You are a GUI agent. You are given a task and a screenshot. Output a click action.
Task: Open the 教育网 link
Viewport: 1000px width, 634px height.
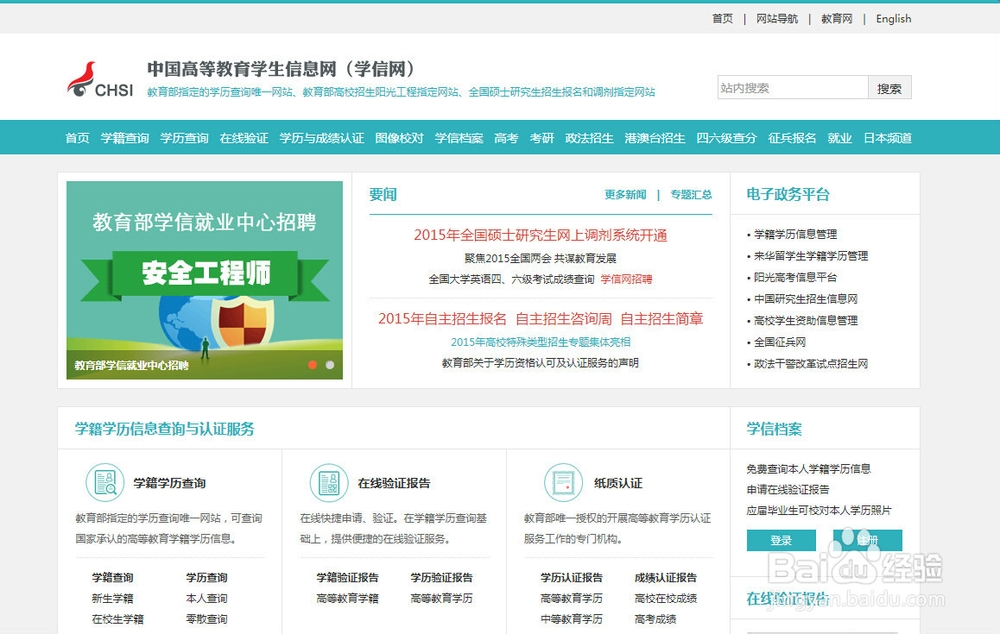tap(837, 18)
